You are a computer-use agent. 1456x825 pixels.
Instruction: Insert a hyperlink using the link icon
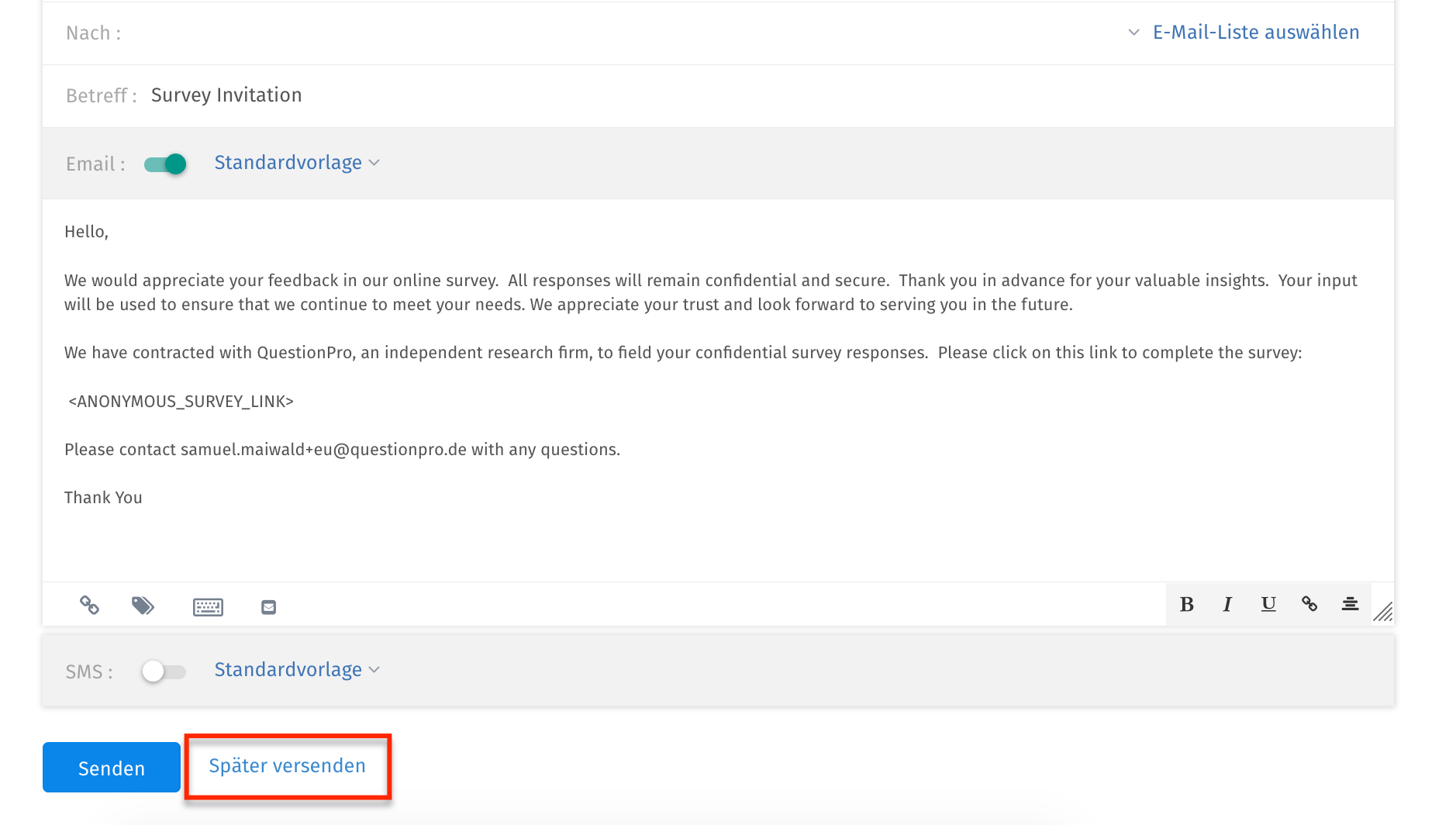(x=1309, y=604)
